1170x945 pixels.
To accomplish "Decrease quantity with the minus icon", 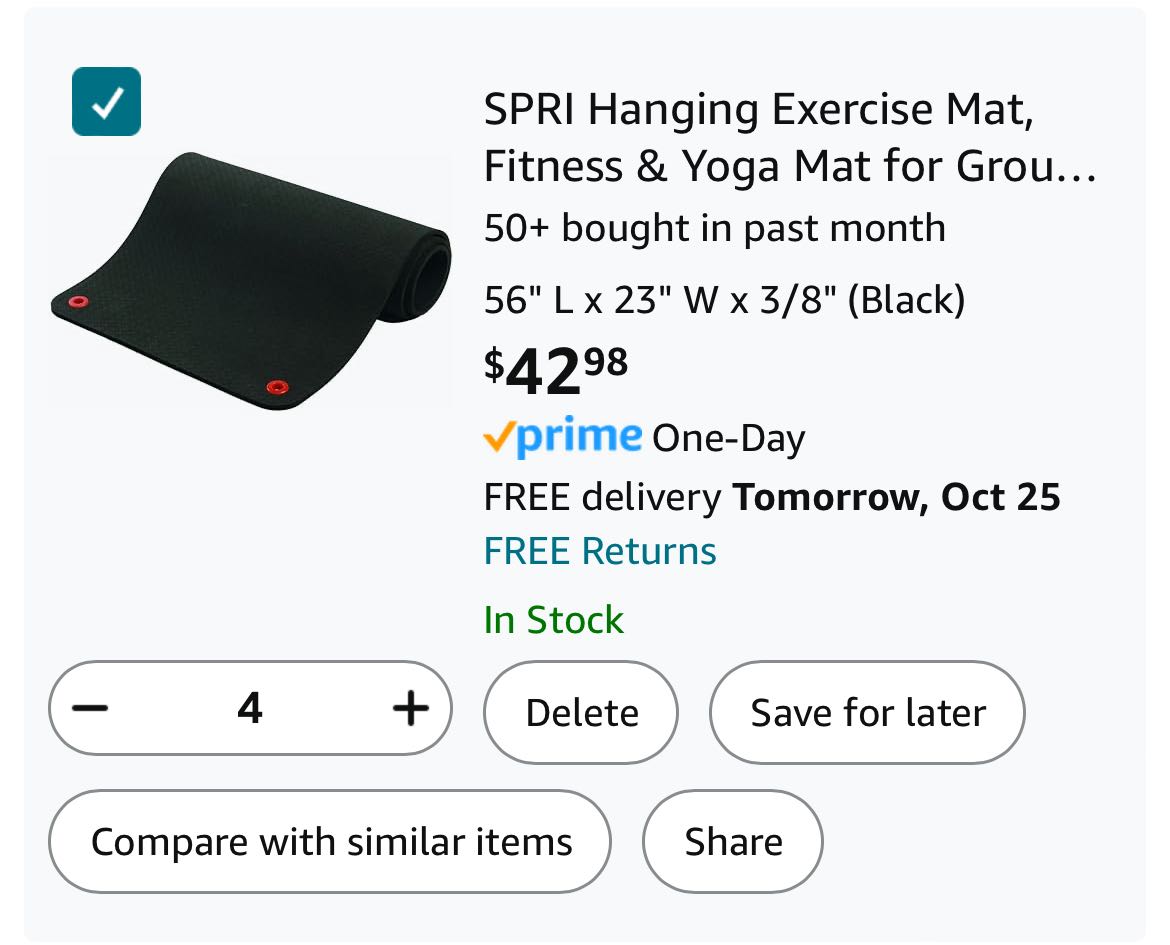I will pyautogui.click(x=90, y=709).
